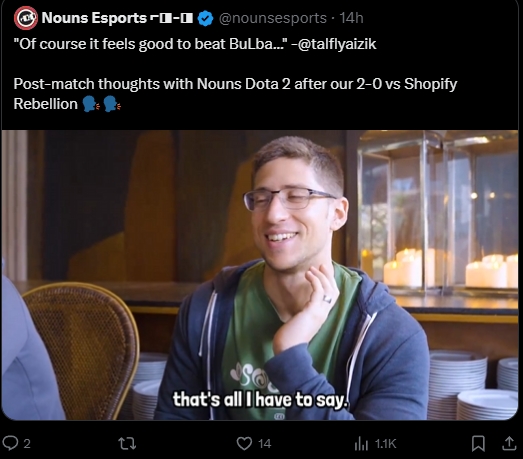Click the speaking head emojis after Rebellion

click(102, 104)
